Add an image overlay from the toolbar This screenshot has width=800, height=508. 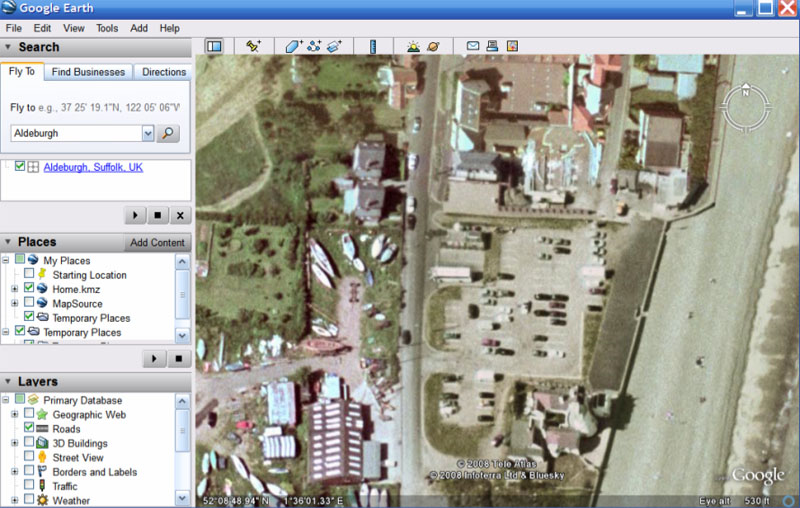pos(334,46)
